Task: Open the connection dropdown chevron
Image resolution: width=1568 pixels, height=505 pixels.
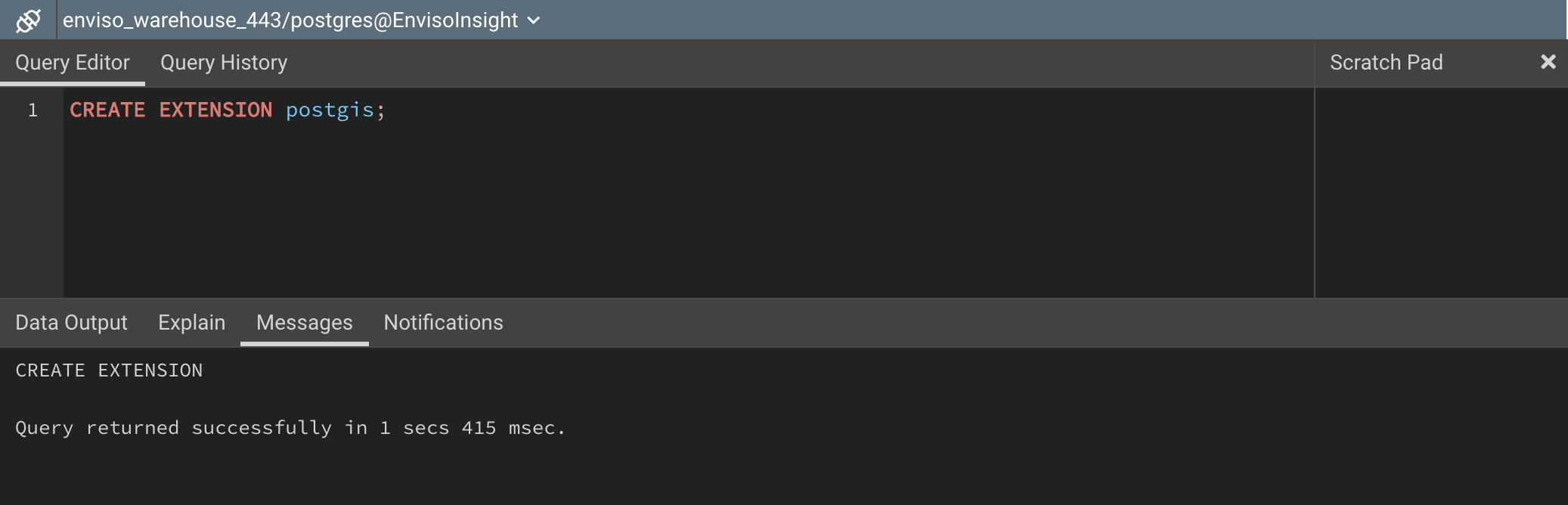Action: 534,20
